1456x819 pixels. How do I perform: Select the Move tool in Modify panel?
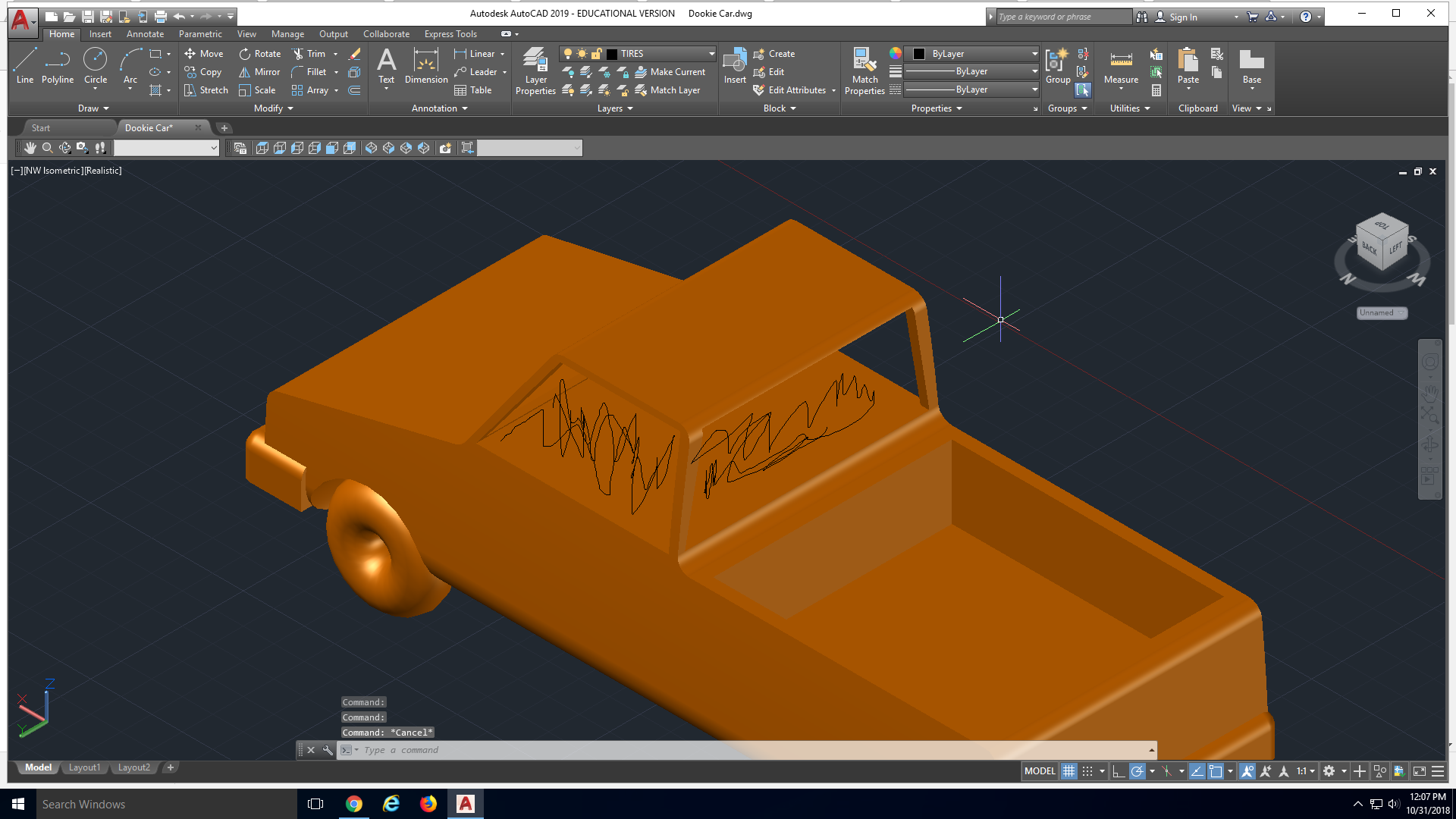(x=203, y=53)
